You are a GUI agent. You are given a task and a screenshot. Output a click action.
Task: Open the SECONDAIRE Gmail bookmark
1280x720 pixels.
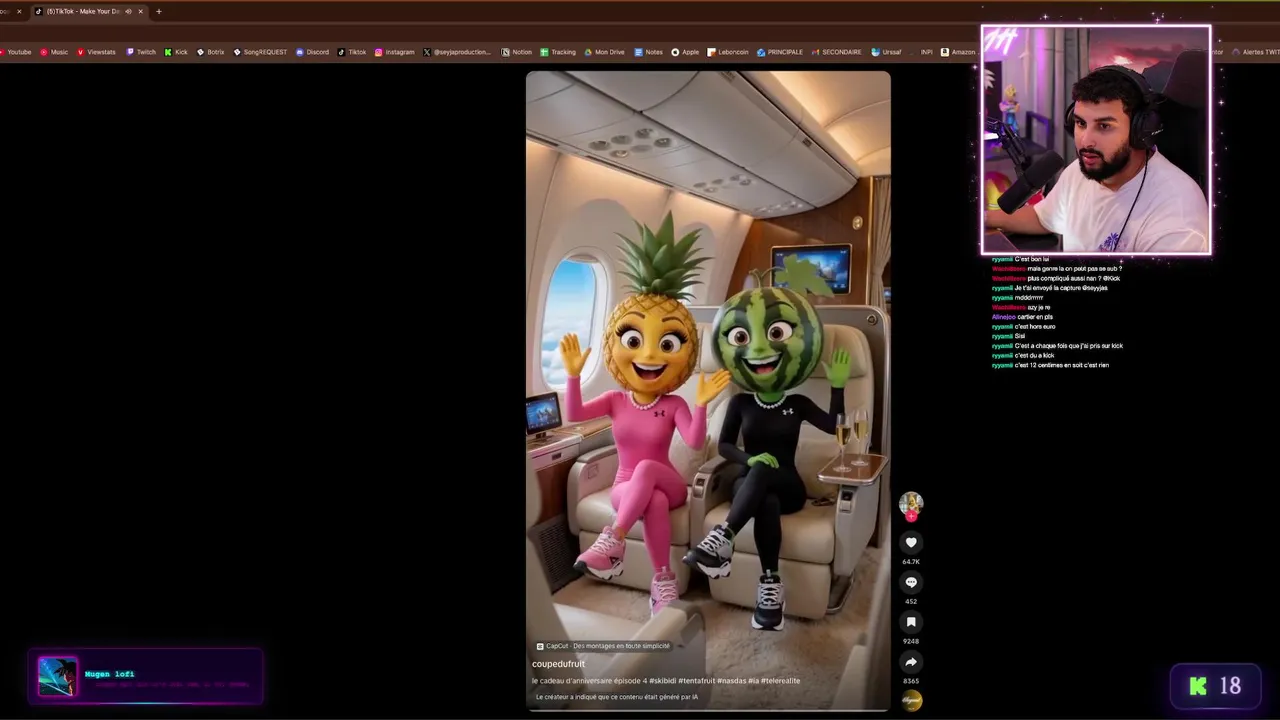[x=836, y=52]
